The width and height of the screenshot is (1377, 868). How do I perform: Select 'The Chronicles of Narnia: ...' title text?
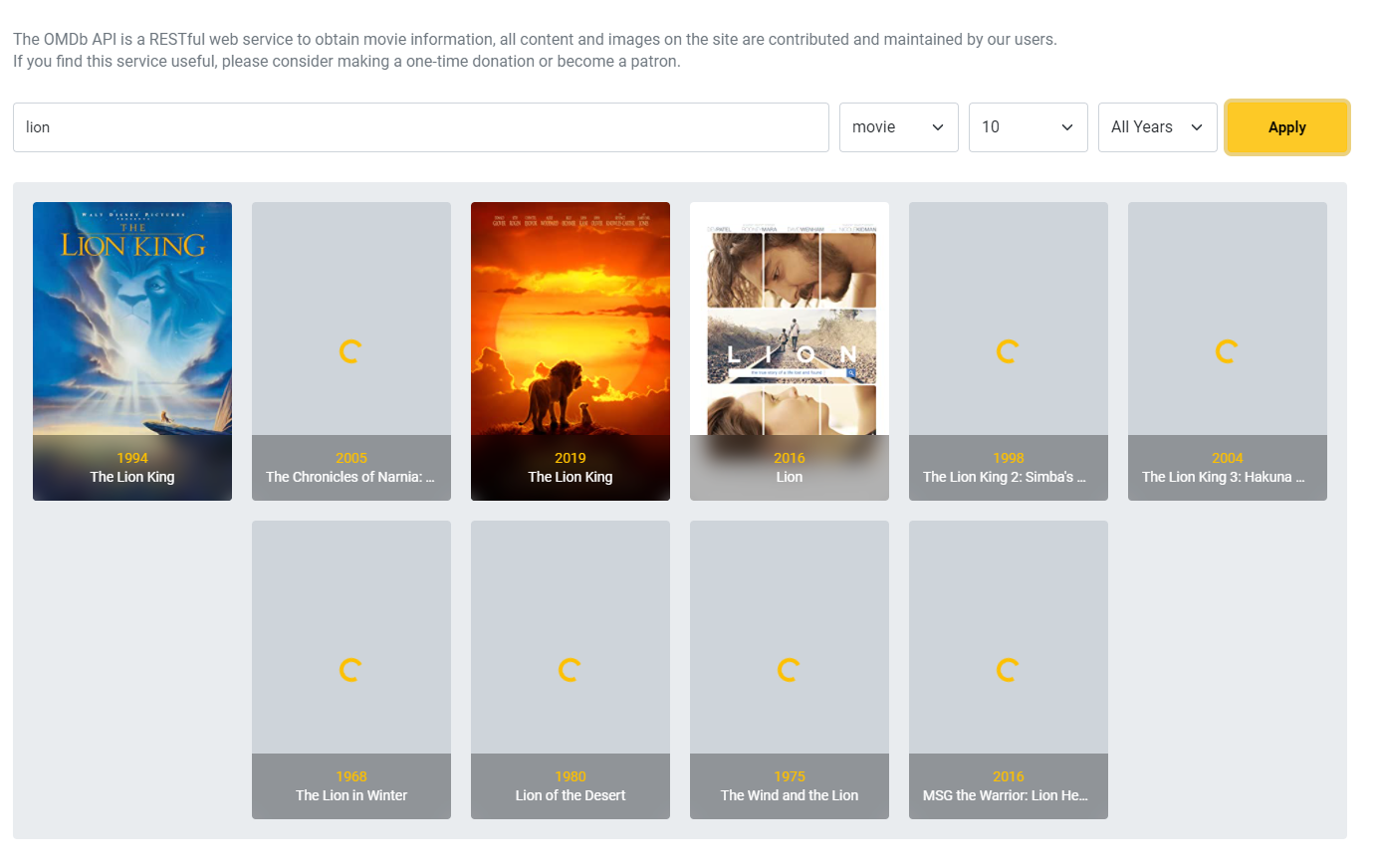pyautogui.click(x=350, y=477)
